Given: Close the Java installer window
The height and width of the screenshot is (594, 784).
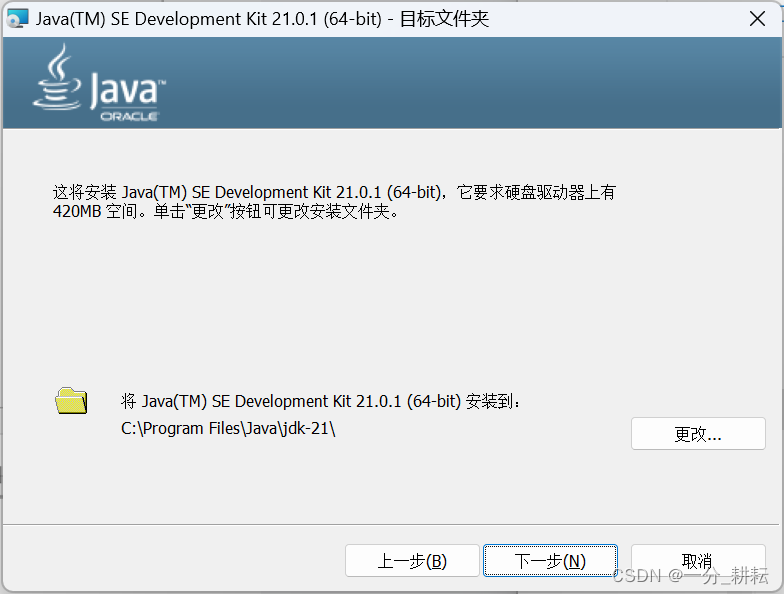Looking at the screenshot, I should (x=757, y=19).
